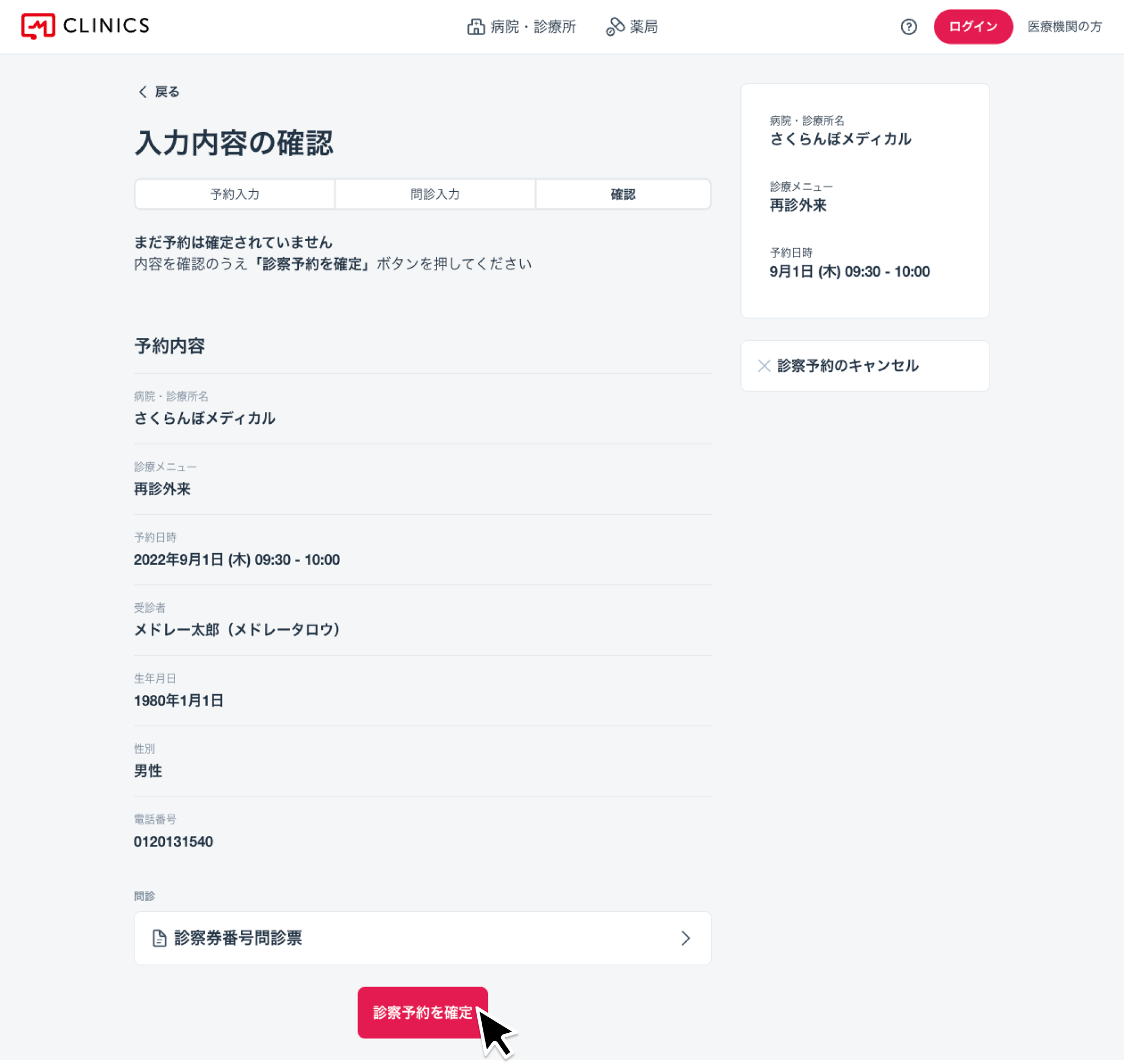This screenshot has height=1064, width=1124.
Task: Go back using the 戻る link
Action: (159, 92)
